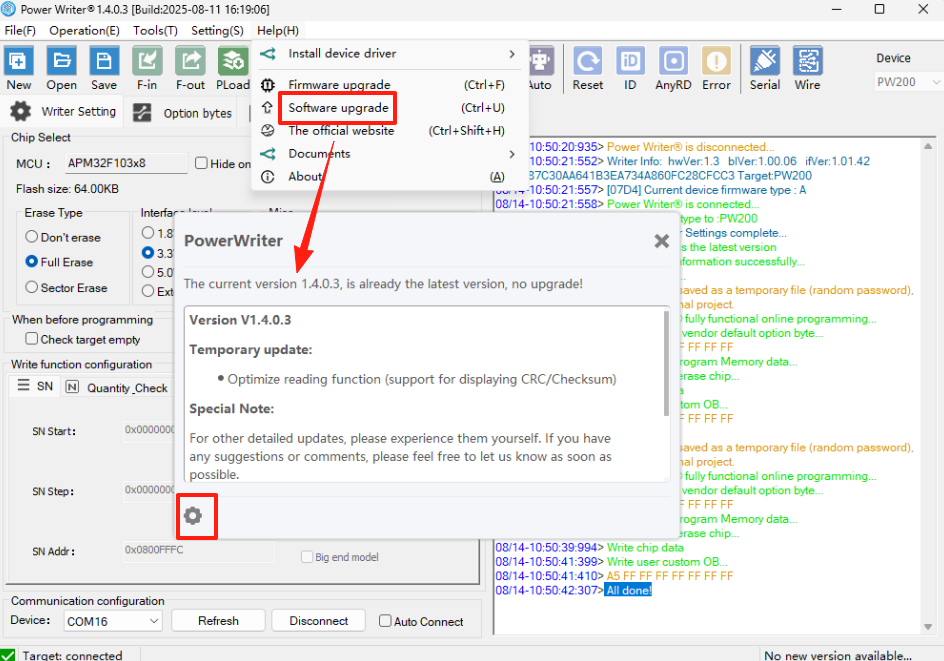This screenshot has width=944, height=661.
Task: Select the Sector Erase radio button
Action: click(32, 287)
